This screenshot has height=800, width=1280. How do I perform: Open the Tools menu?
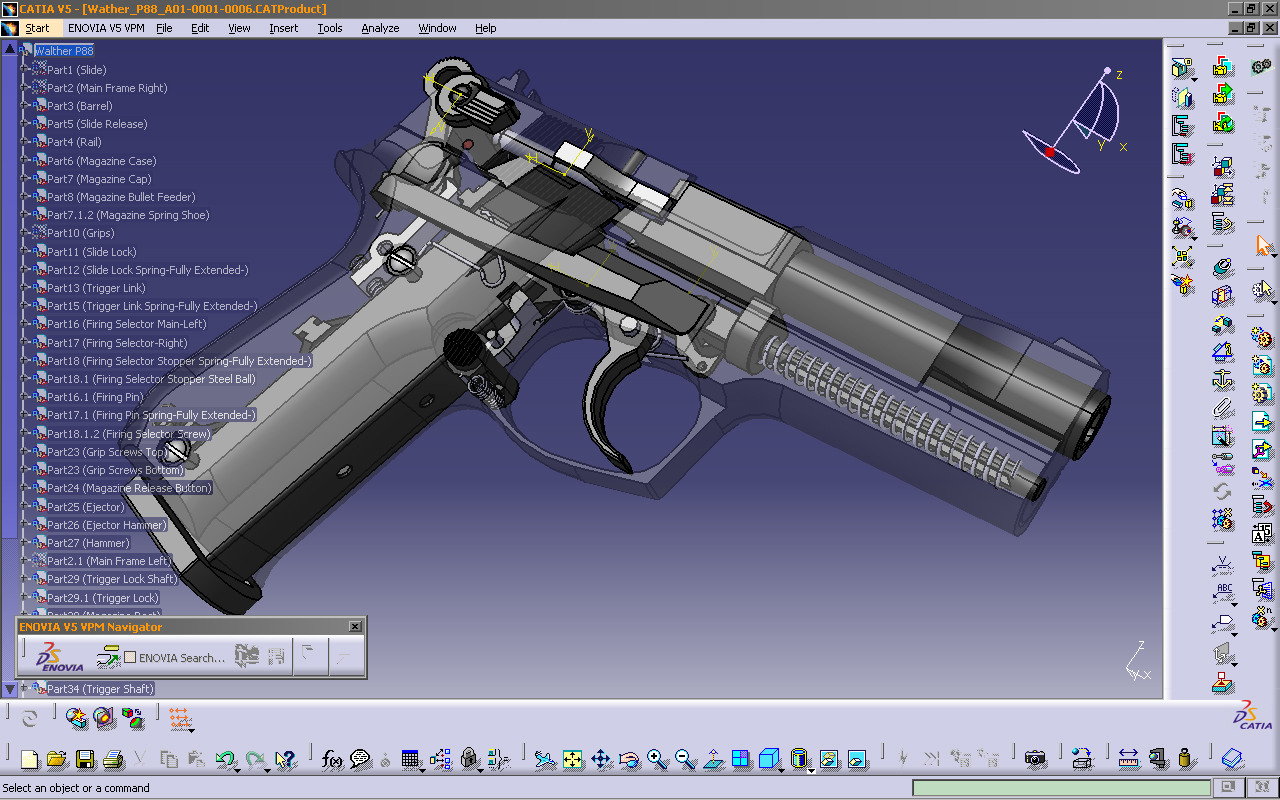click(330, 28)
